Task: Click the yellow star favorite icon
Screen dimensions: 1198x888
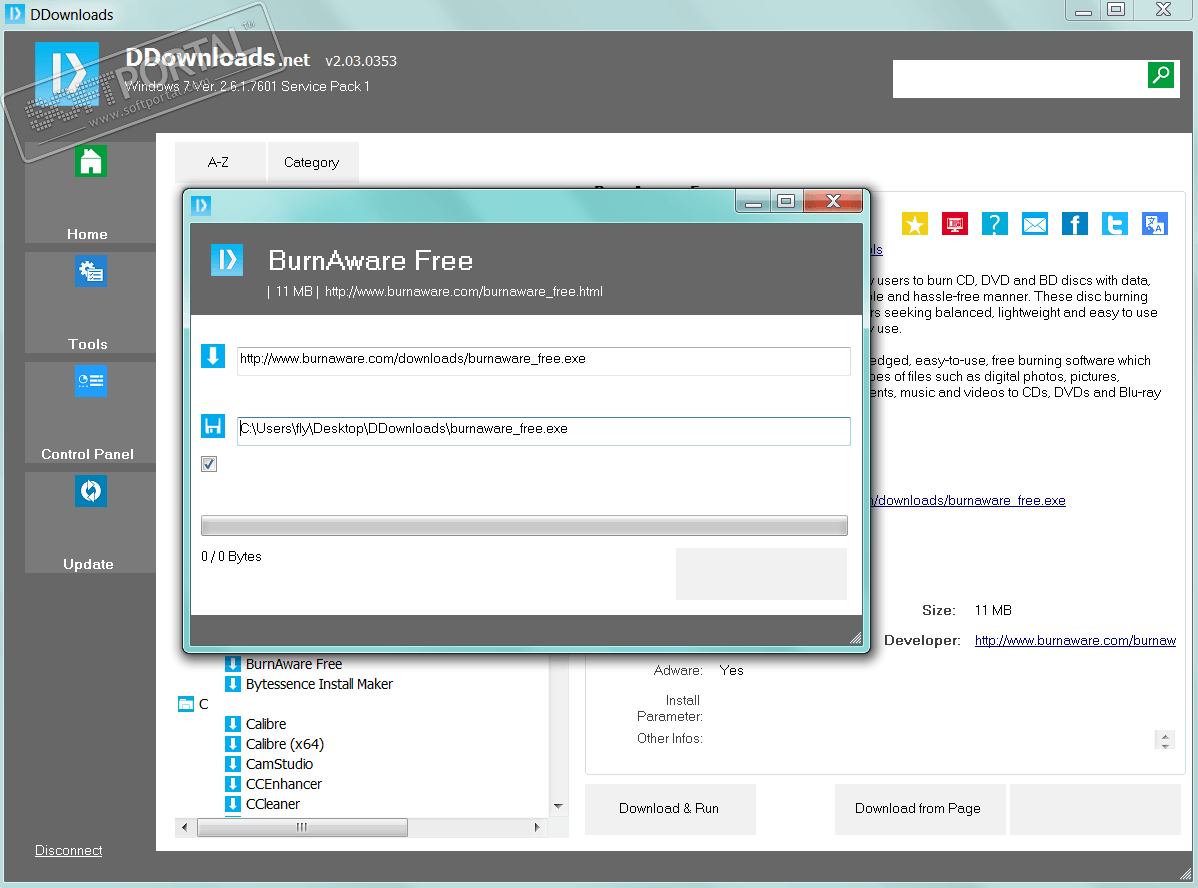Action: tap(915, 224)
